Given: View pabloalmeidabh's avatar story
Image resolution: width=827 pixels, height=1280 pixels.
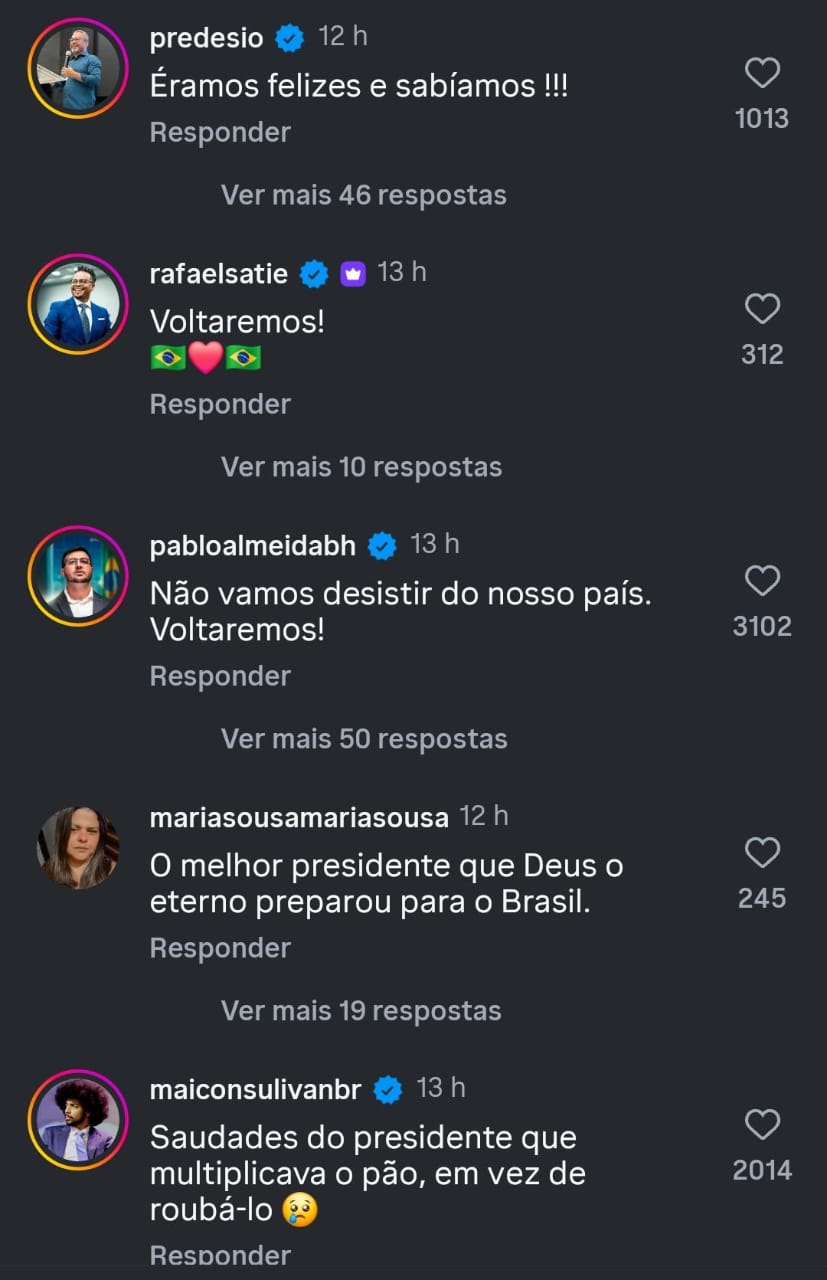Looking at the screenshot, I should (x=79, y=576).
